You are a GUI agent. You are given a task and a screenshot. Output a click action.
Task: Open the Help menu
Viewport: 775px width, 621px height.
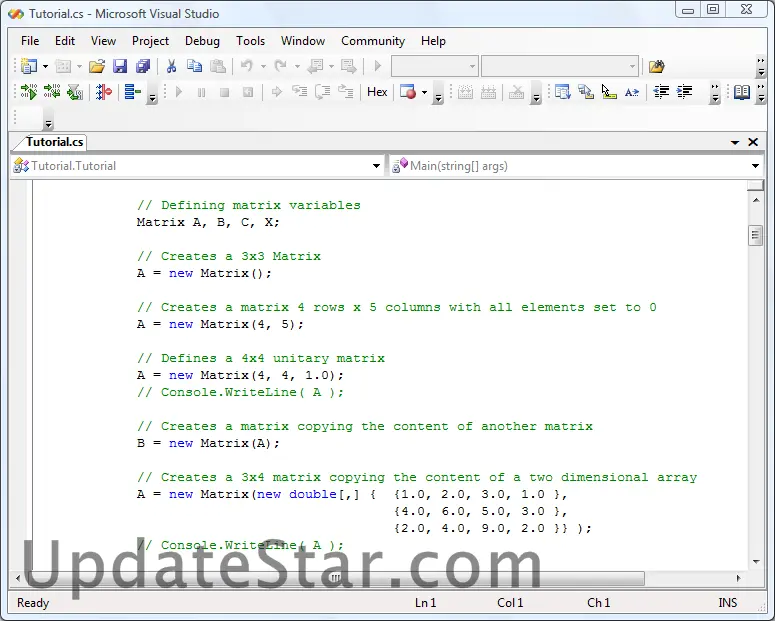(433, 41)
